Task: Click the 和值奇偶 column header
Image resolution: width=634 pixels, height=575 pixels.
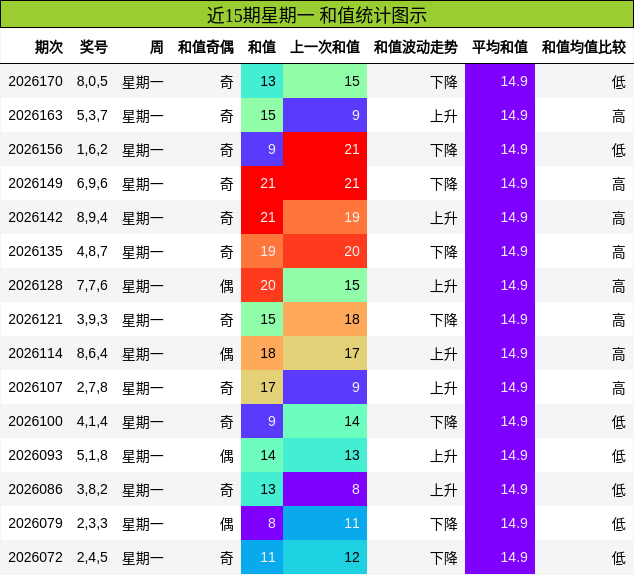Action: (x=206, y=47)
